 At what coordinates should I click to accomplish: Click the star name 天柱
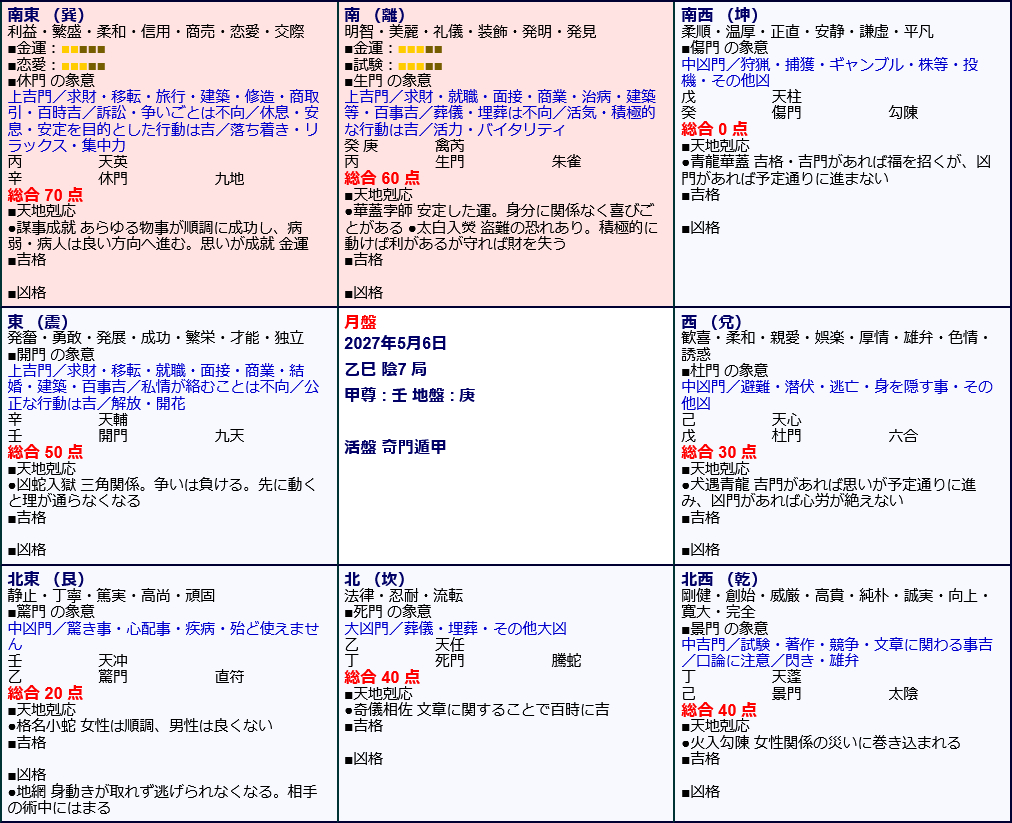pos(787,97)
